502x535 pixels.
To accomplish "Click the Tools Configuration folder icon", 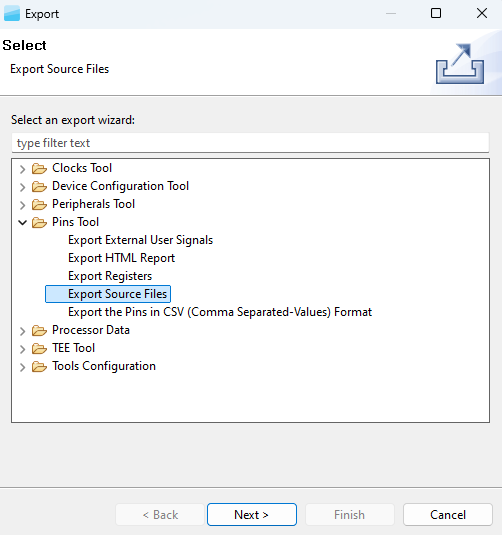I will (39, 367).
